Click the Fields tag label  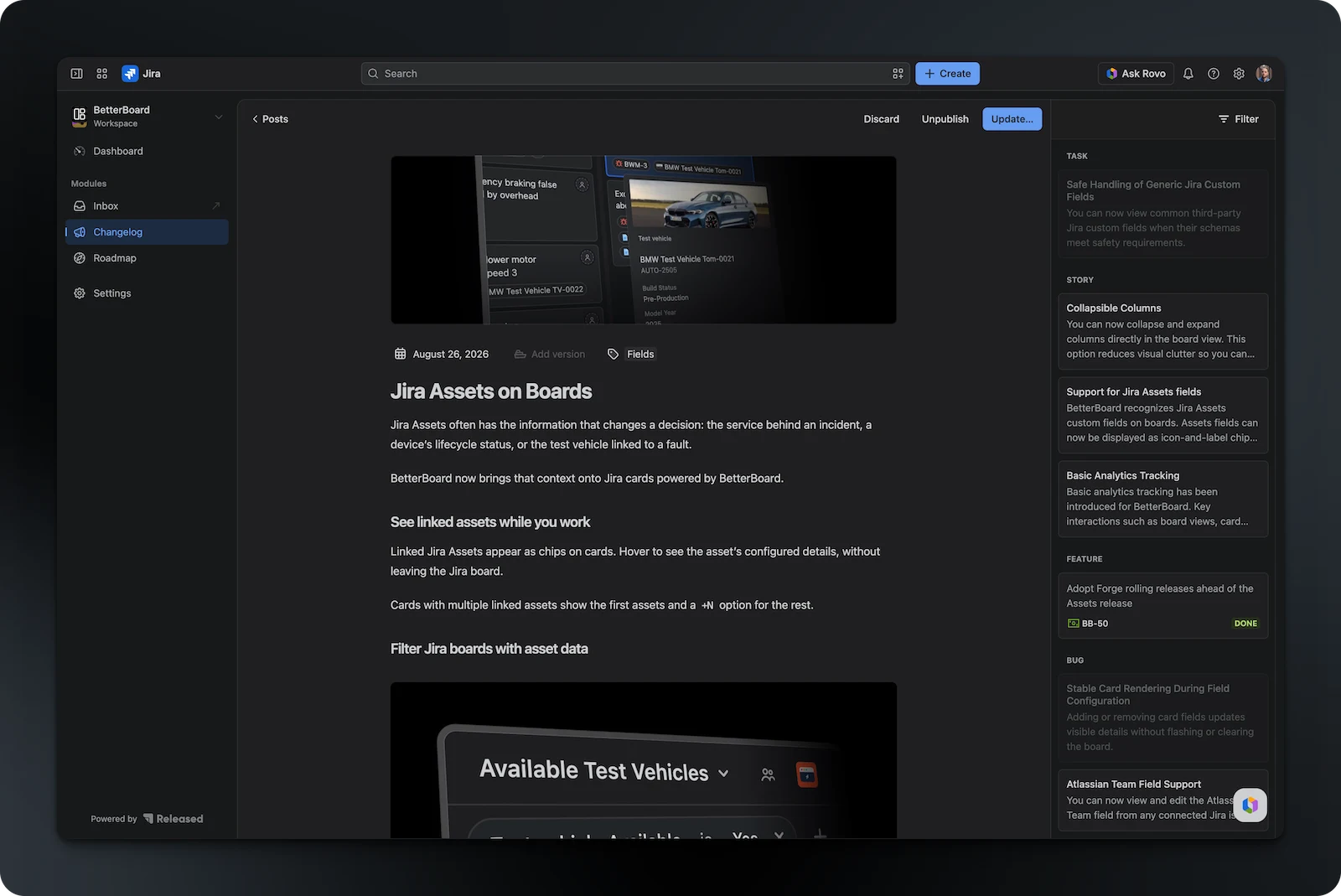(x=640, y=354)
